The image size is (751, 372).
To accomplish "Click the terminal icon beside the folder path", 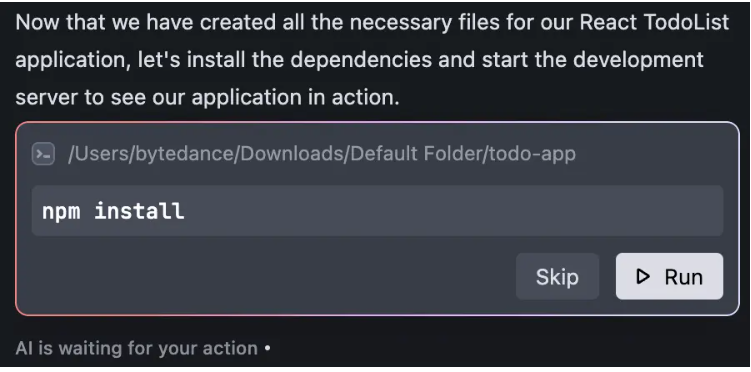I will tap(43, 154).
